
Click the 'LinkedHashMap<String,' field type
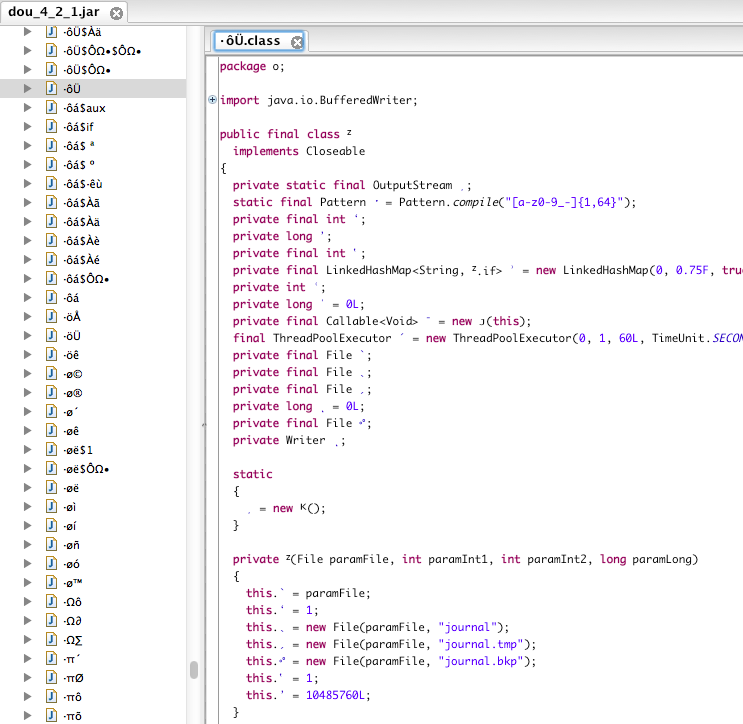[x=395, y=270]
